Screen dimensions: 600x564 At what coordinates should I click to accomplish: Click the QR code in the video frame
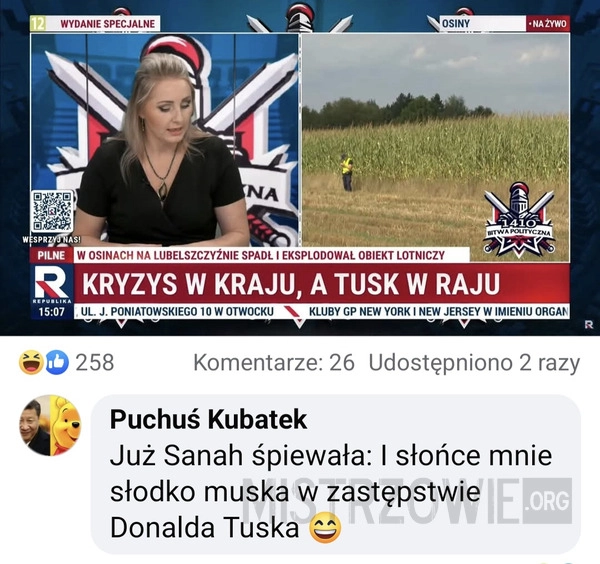52,212
